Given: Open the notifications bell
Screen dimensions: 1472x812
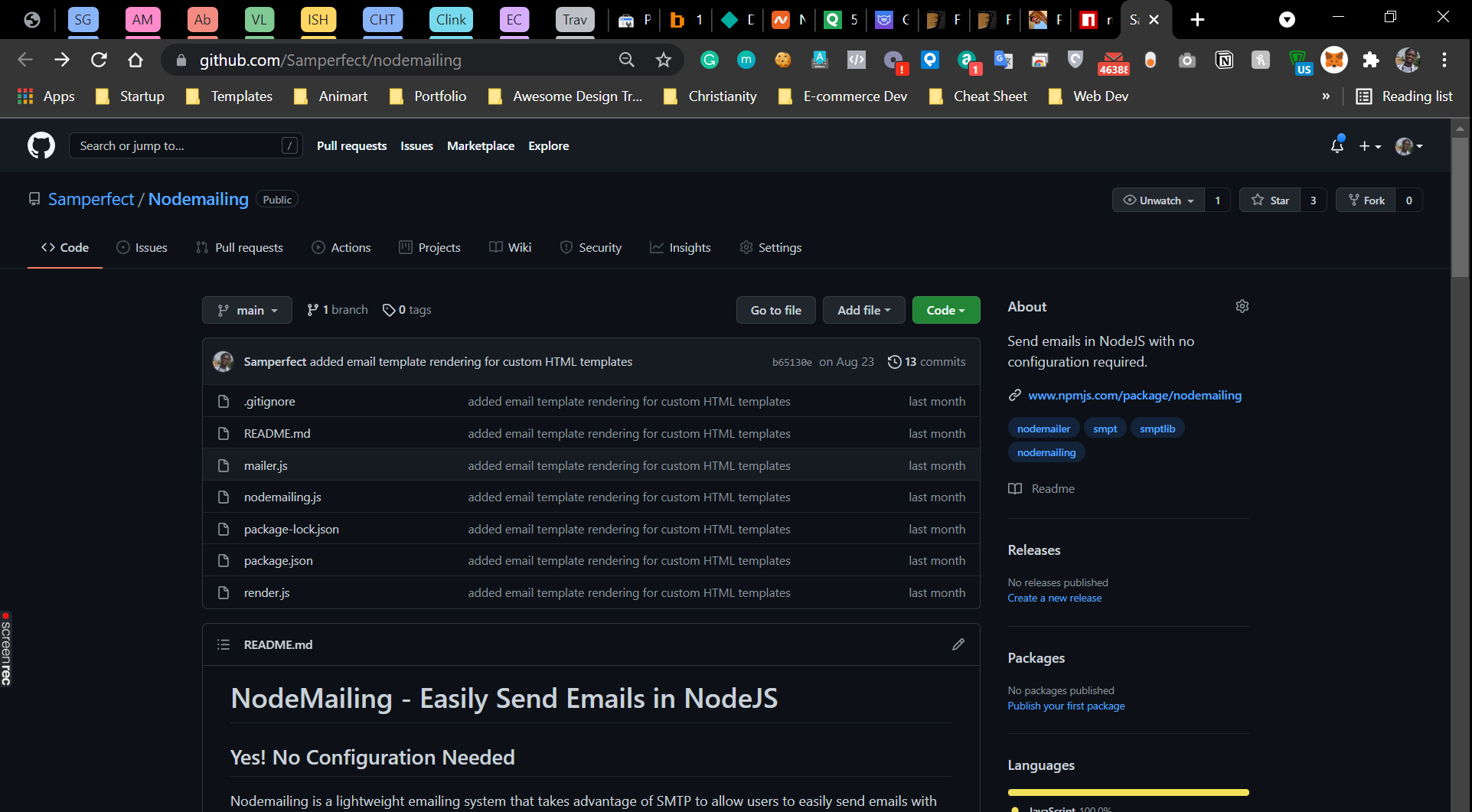Looking at the screenshot, I should coord(1337,145).
